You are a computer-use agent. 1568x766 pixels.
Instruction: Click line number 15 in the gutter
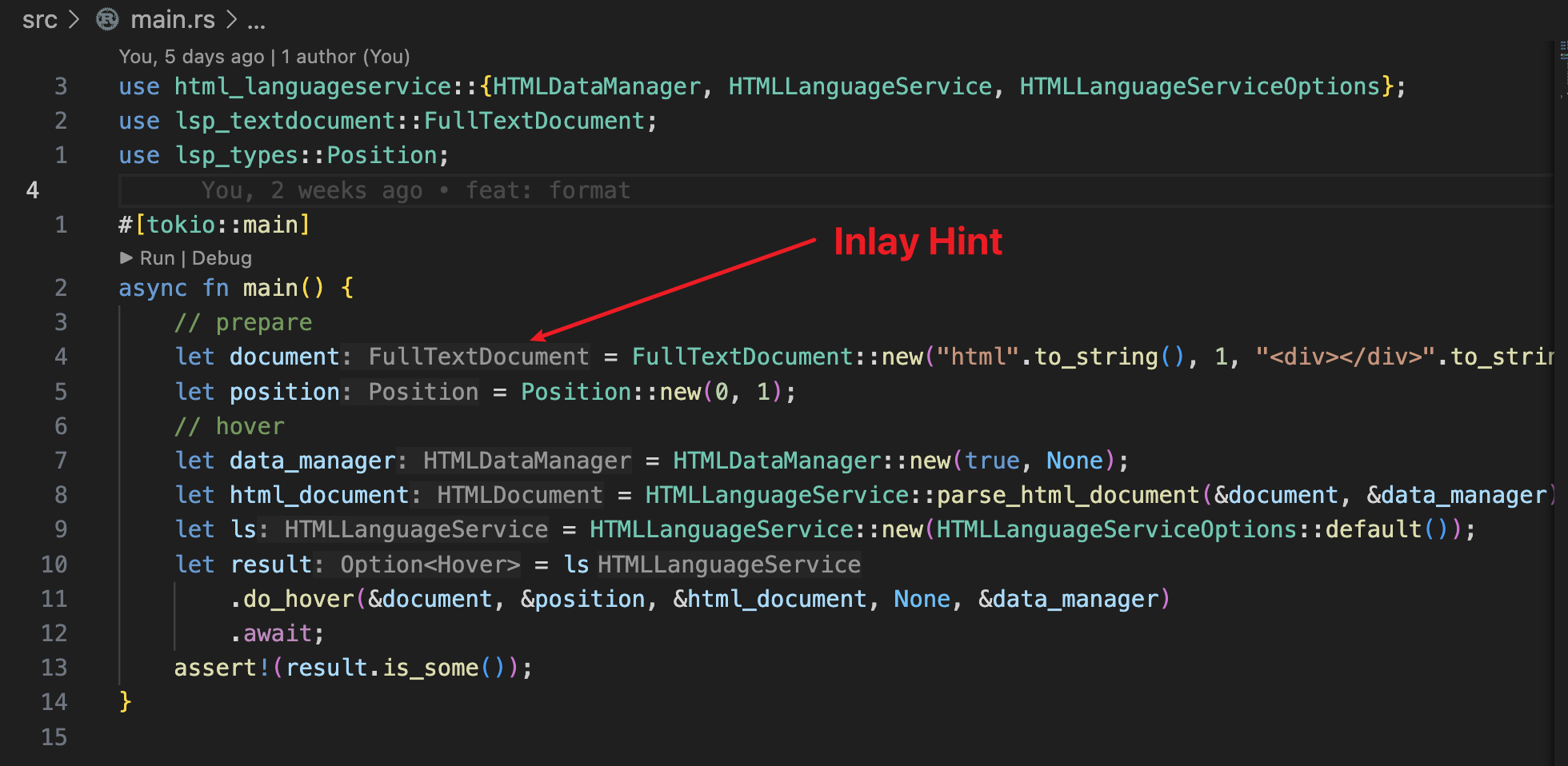coord(54,736)
